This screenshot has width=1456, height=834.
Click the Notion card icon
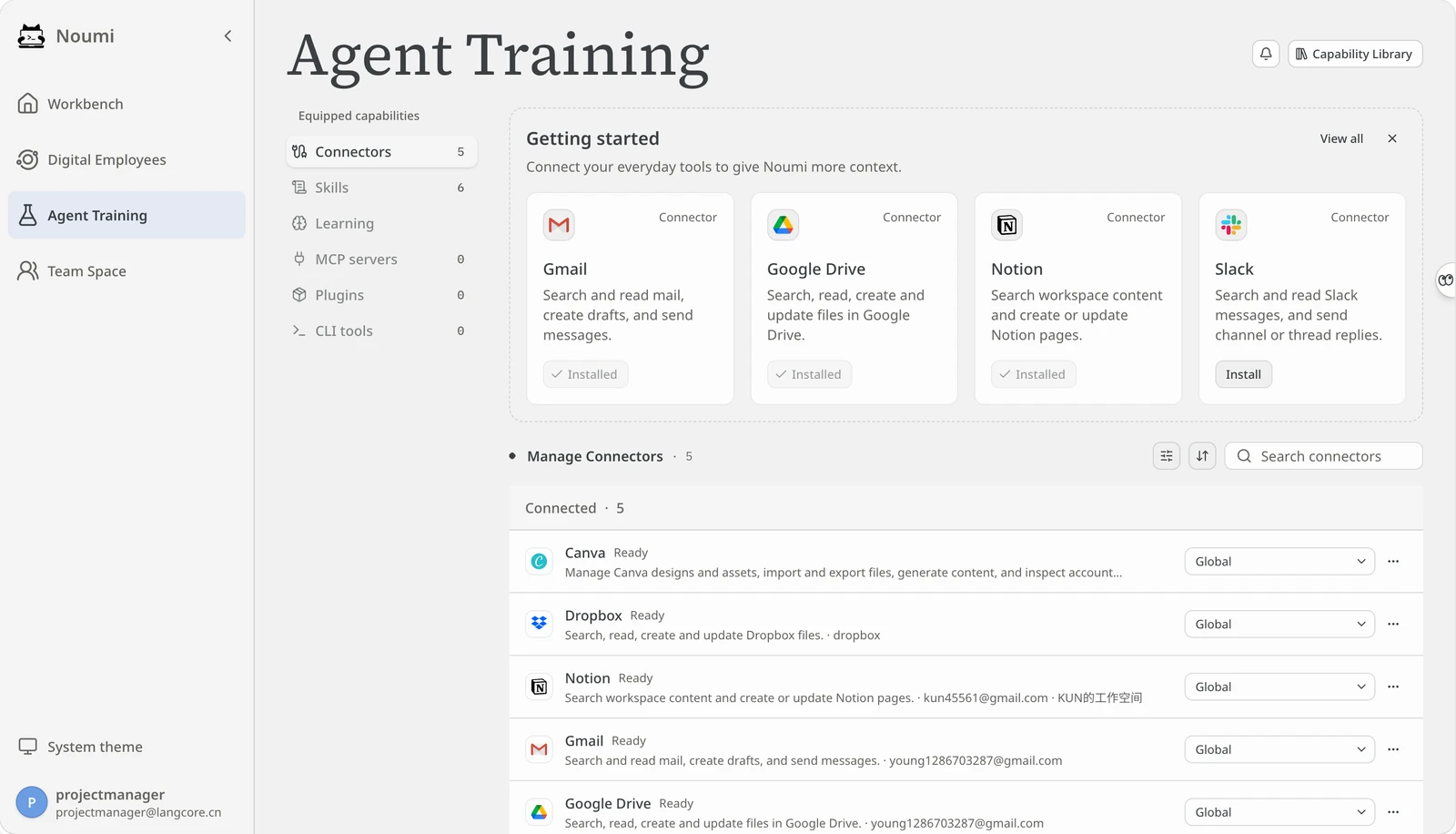pyautogui.click(x=1006, y=225)
